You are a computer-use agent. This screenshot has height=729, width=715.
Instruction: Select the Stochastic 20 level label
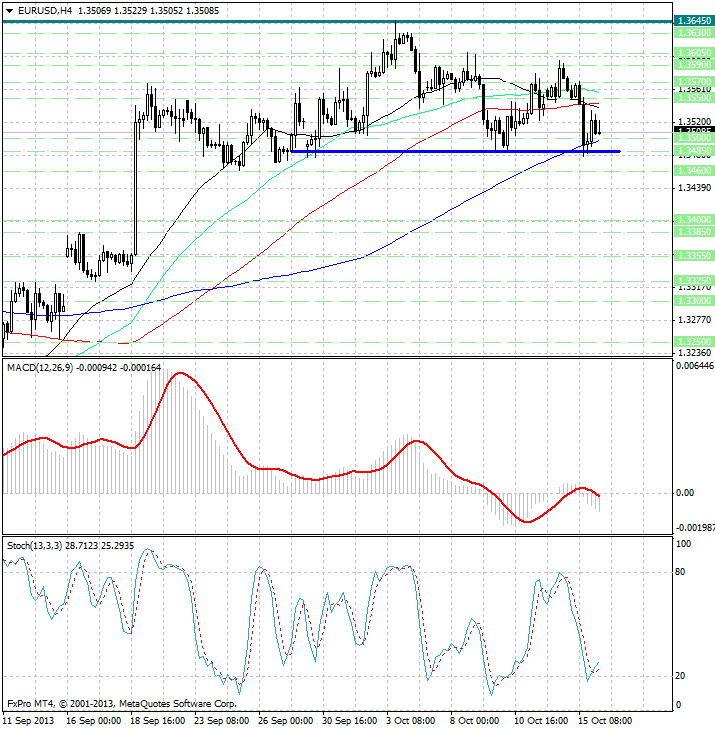(680, 676)
